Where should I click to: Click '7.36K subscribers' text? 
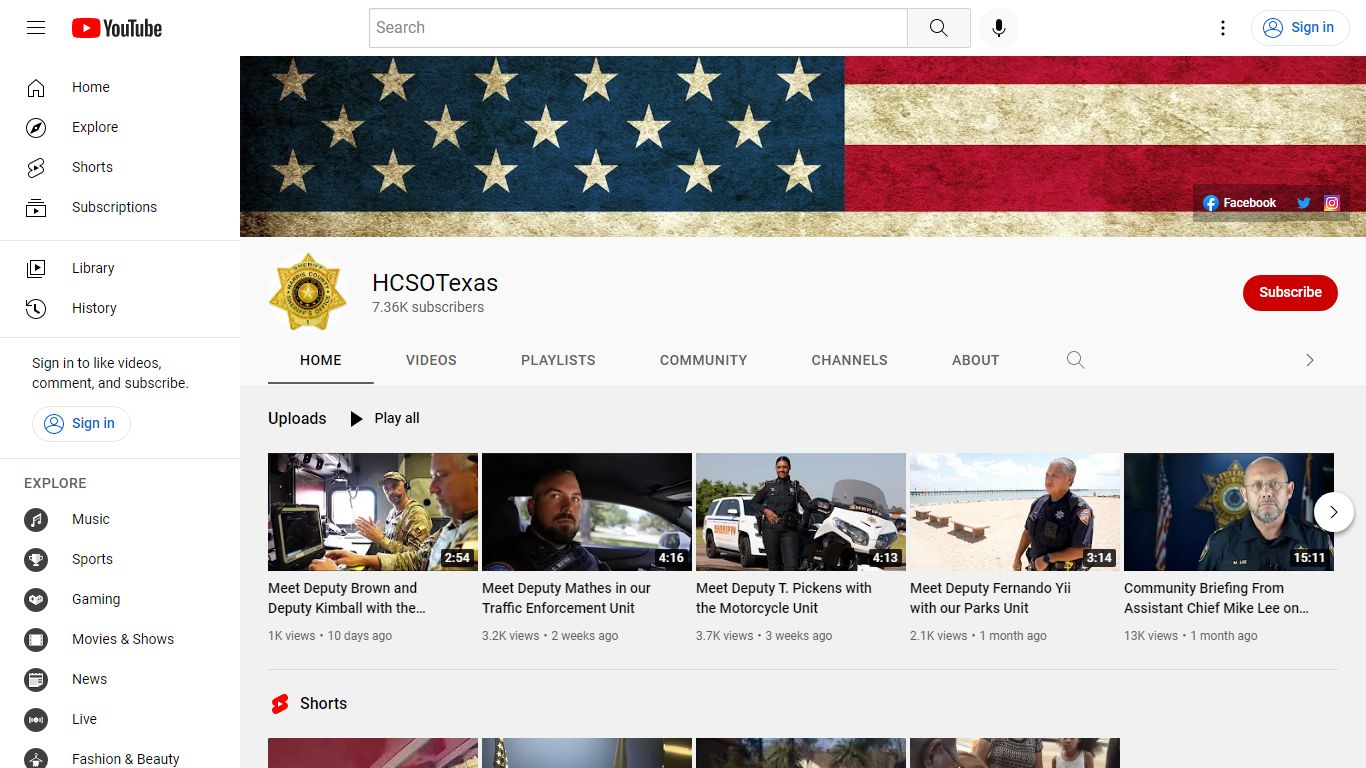click(x=428, y=307)
